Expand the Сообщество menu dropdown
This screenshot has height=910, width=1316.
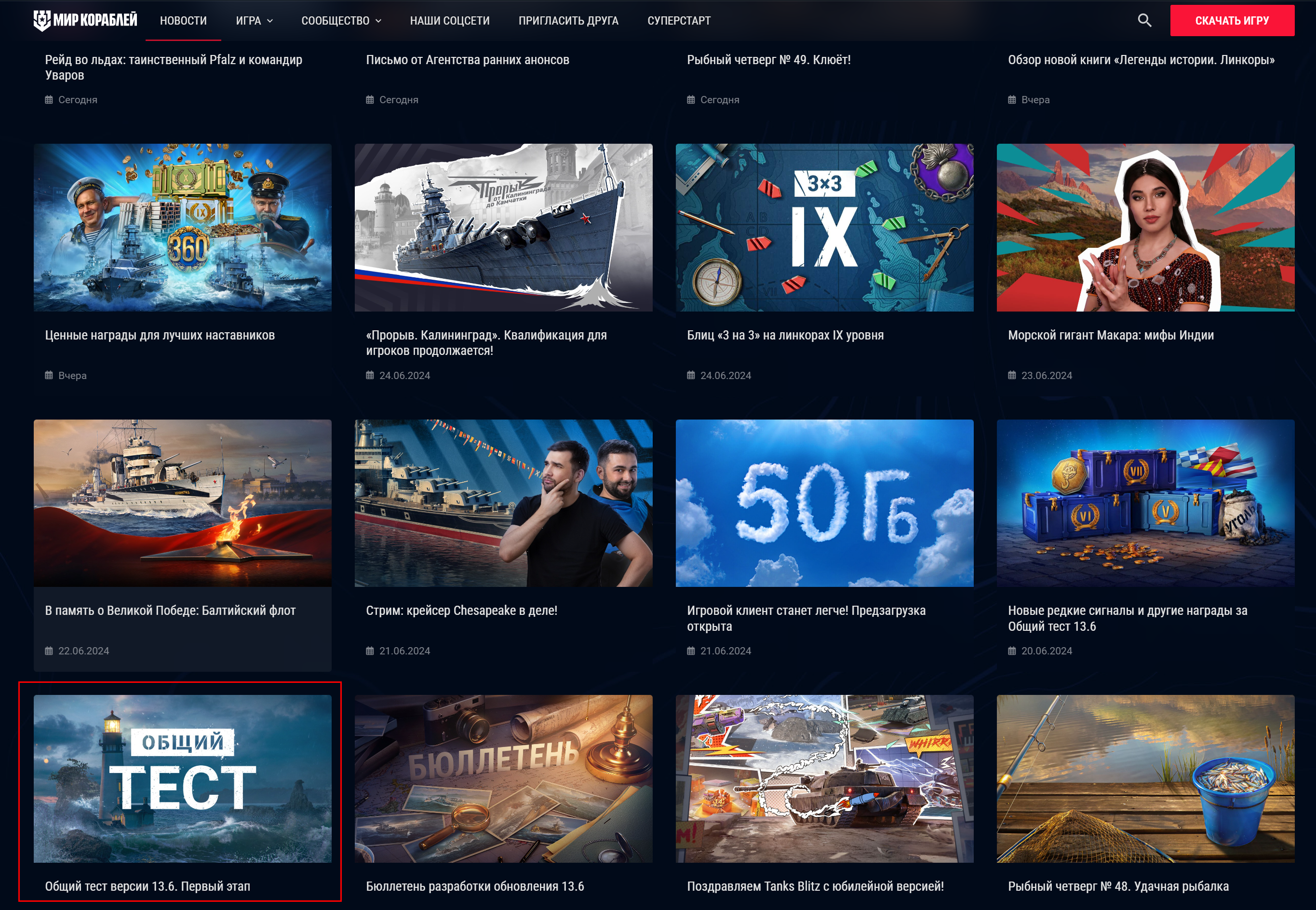pyautogui.click(x=341, y=21)
